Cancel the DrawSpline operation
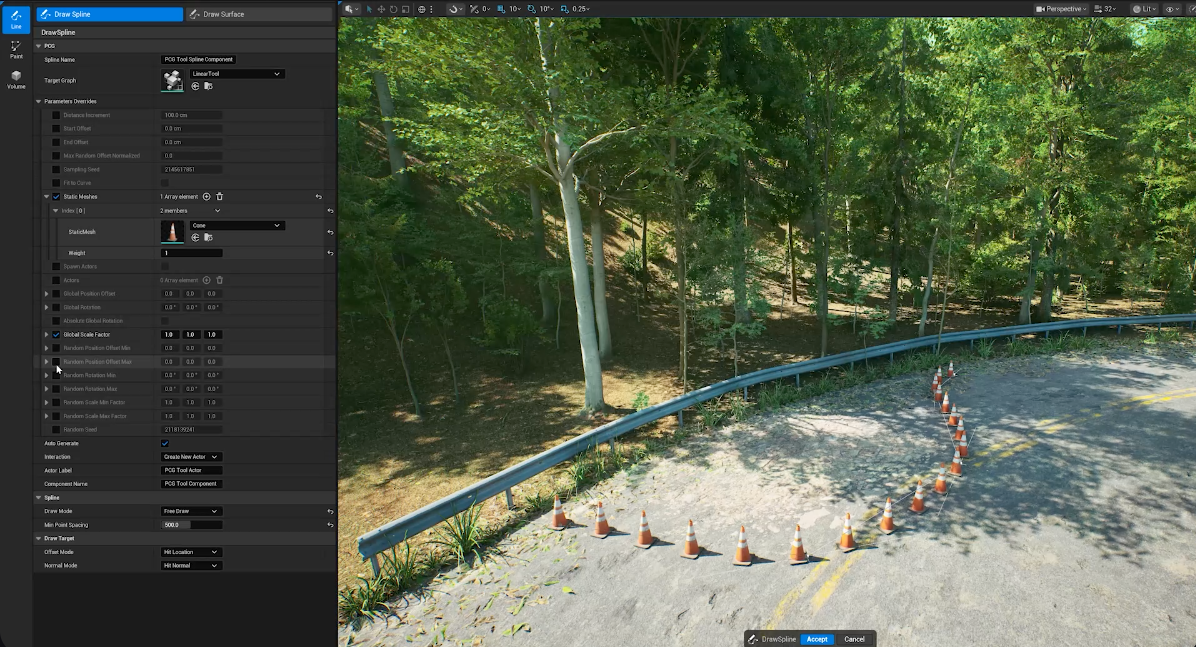 coord(854,639)
